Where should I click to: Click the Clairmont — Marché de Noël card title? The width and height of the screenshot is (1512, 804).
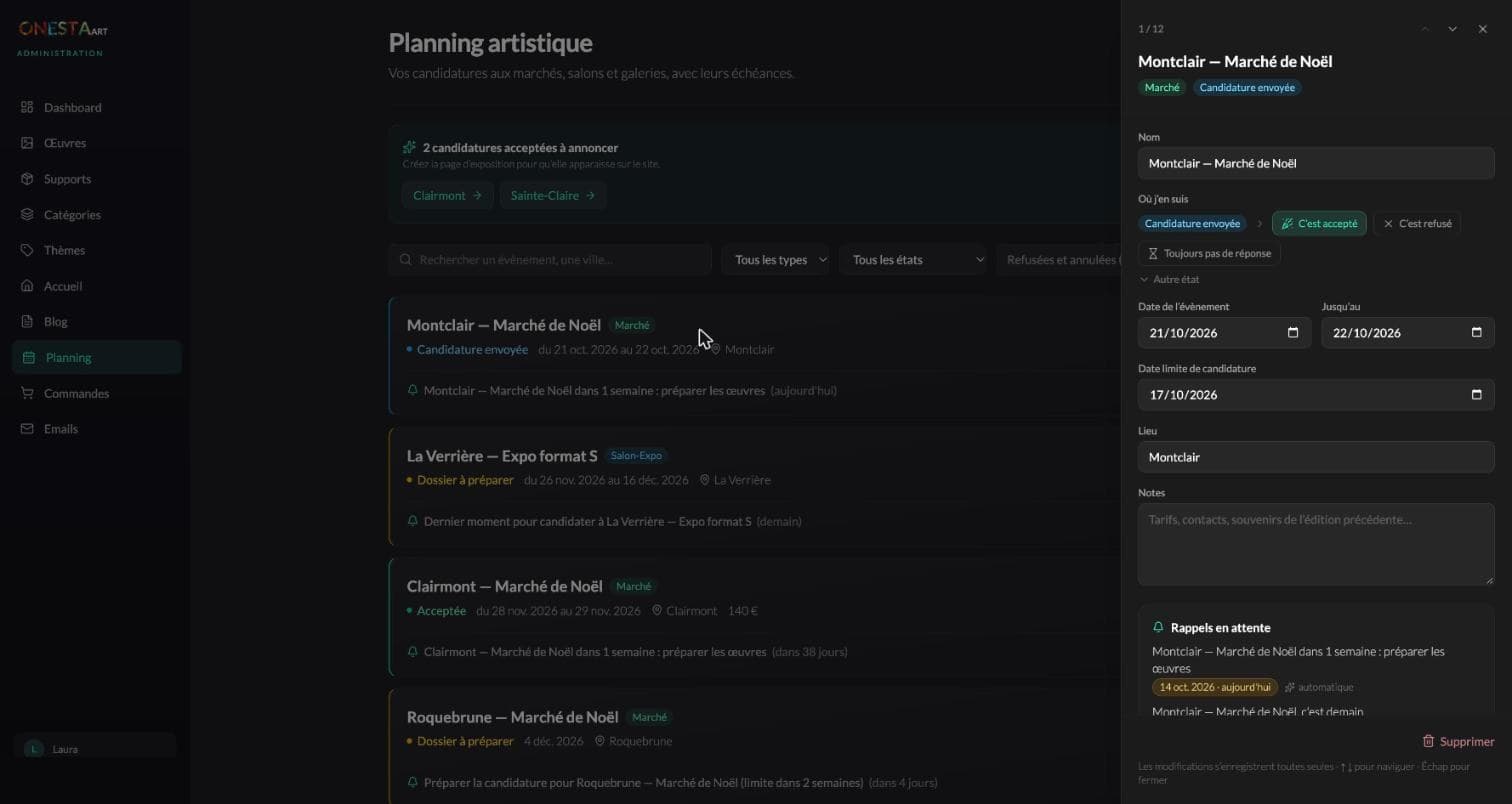tap(505, 586)
